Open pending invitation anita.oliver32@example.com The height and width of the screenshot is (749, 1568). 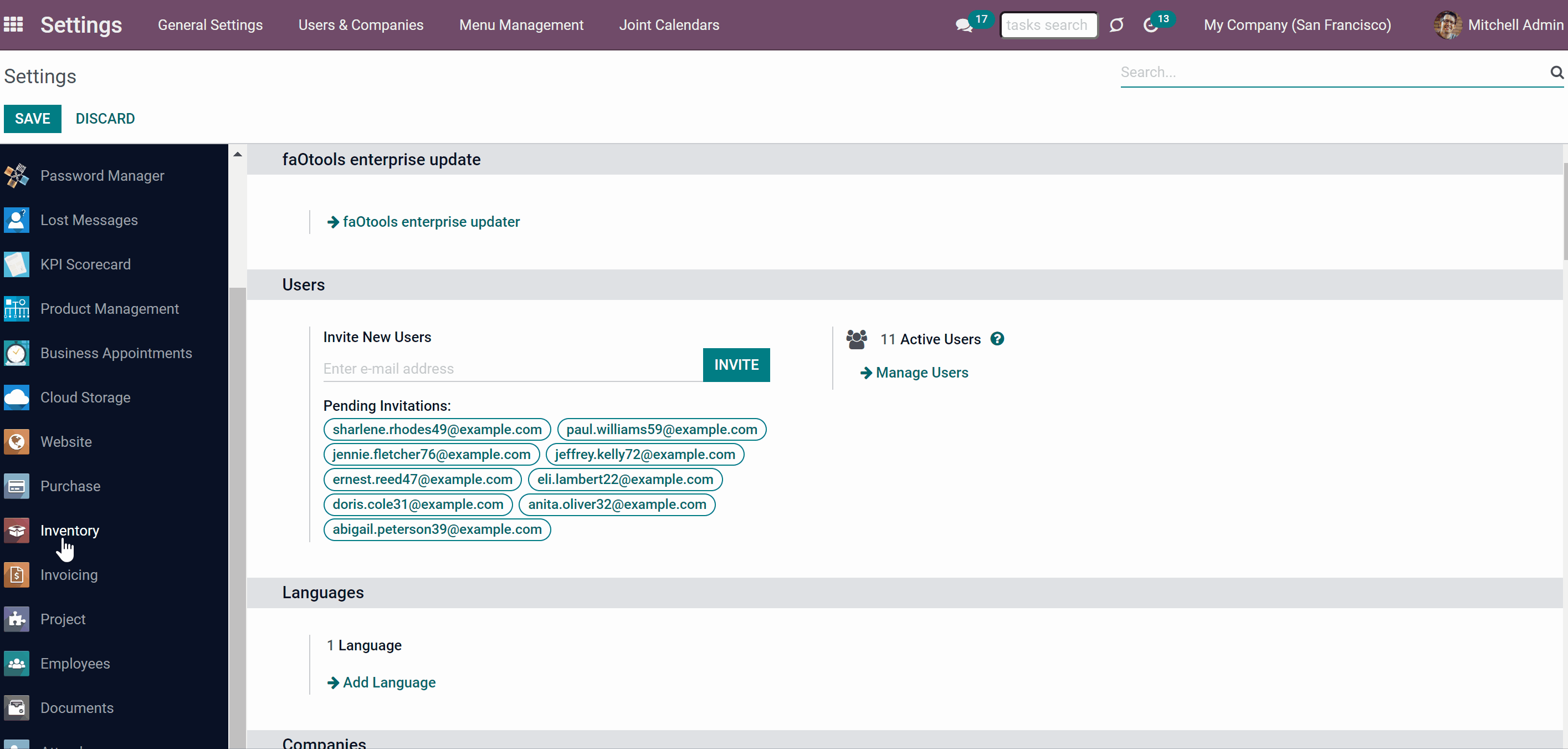(617, 504)
